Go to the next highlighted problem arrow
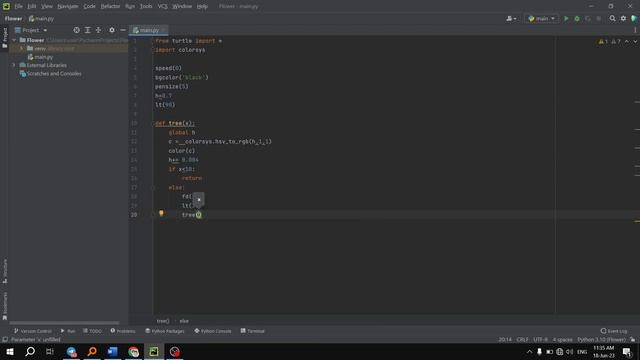The width and height of the screenshot is (640, 360). [635, 42]
